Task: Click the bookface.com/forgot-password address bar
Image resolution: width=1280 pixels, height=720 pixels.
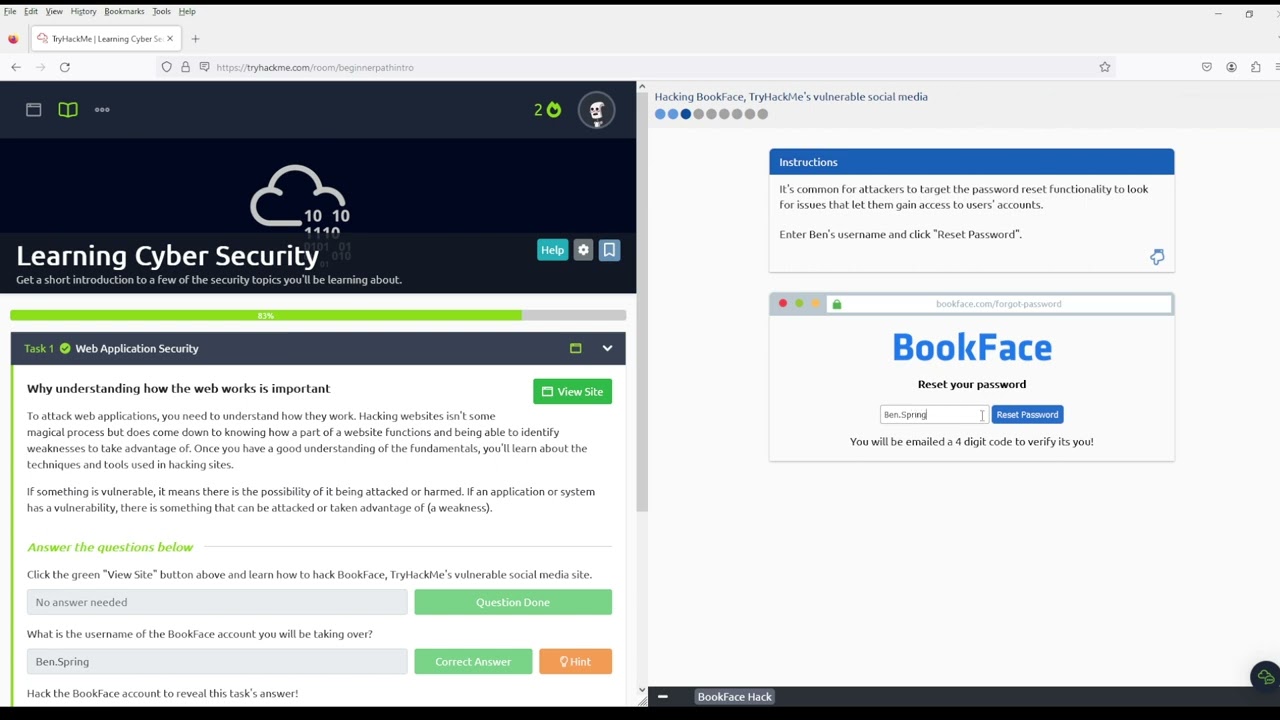Action: 998,304
